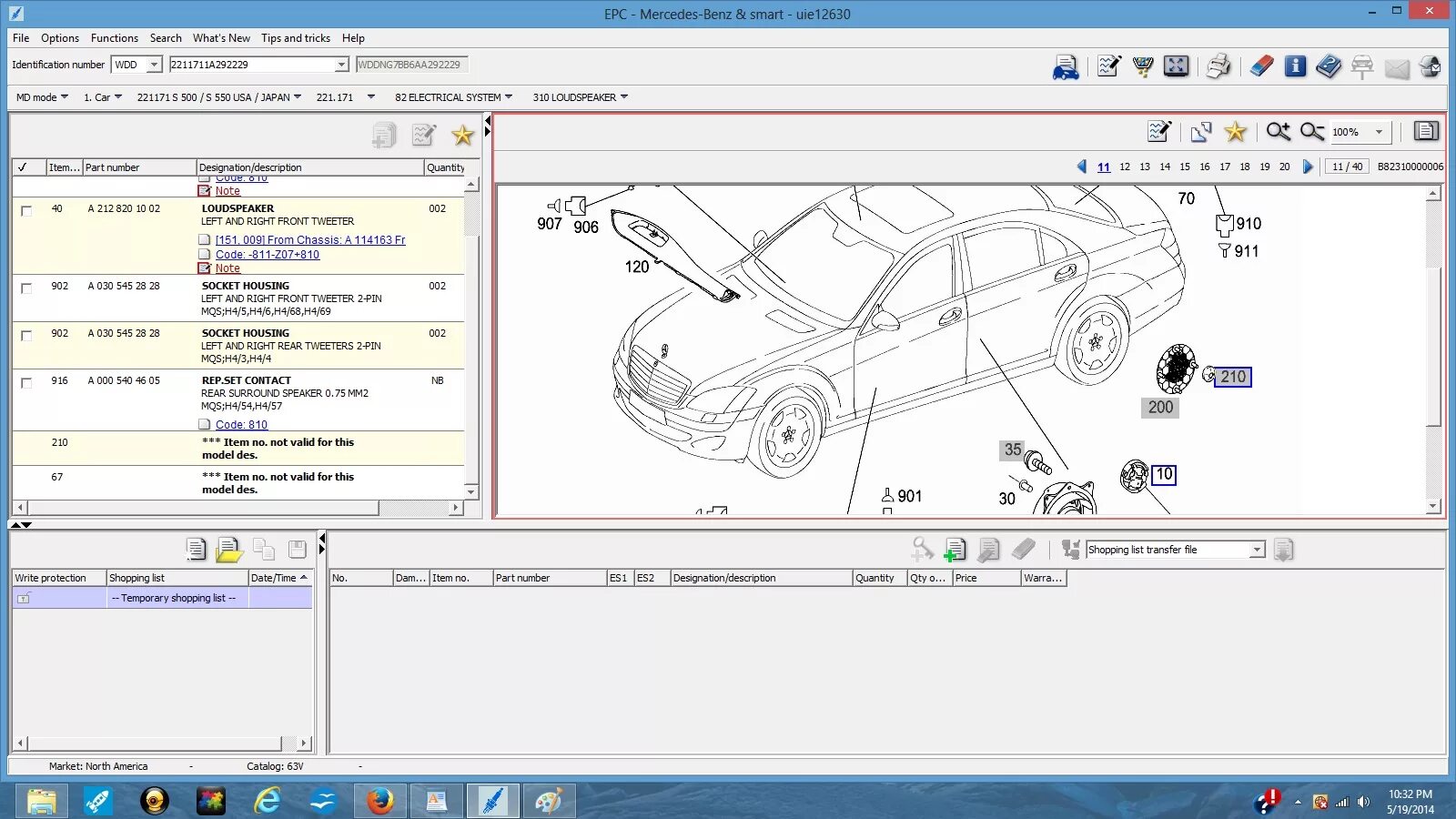Image resolution: width=1456 pixels, height=819 pixels.
Task: Open shopping list folder icon
Action: pyautogui.click(x=229, y=550)
